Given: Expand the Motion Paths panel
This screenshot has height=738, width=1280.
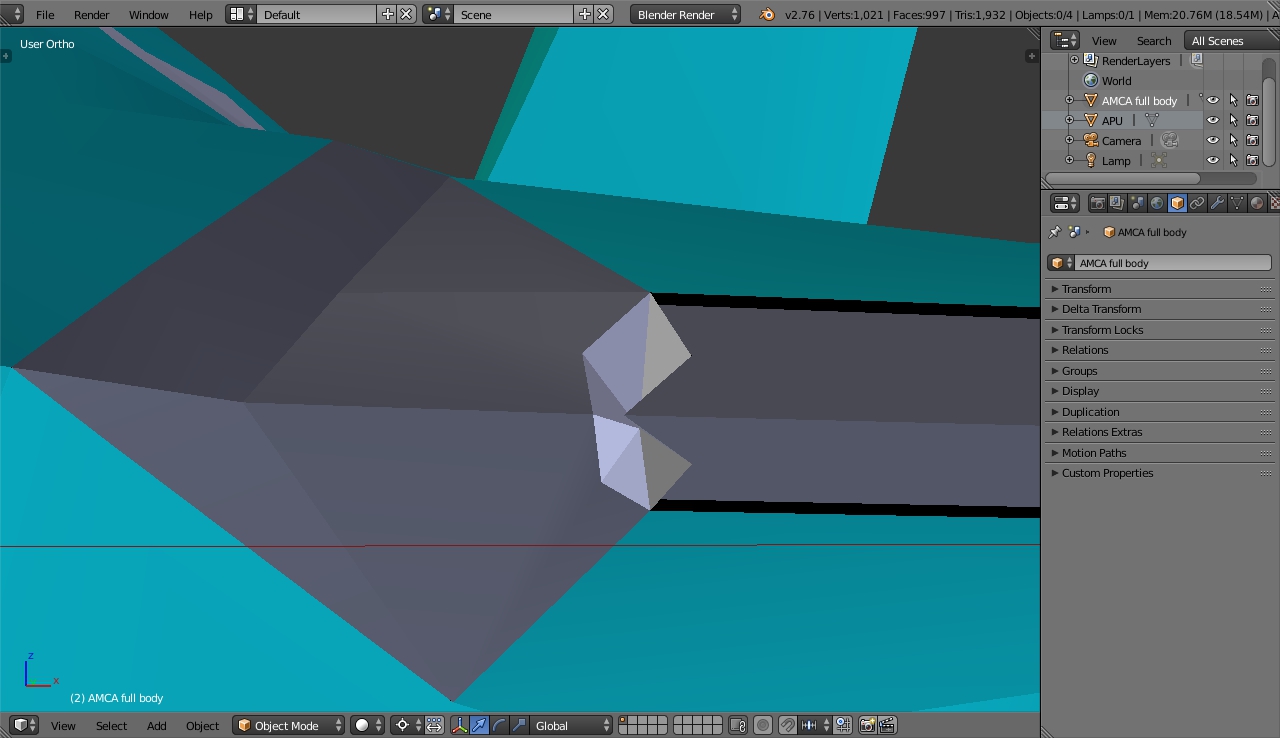Looking at the screenshot, I should (1160, 452).
